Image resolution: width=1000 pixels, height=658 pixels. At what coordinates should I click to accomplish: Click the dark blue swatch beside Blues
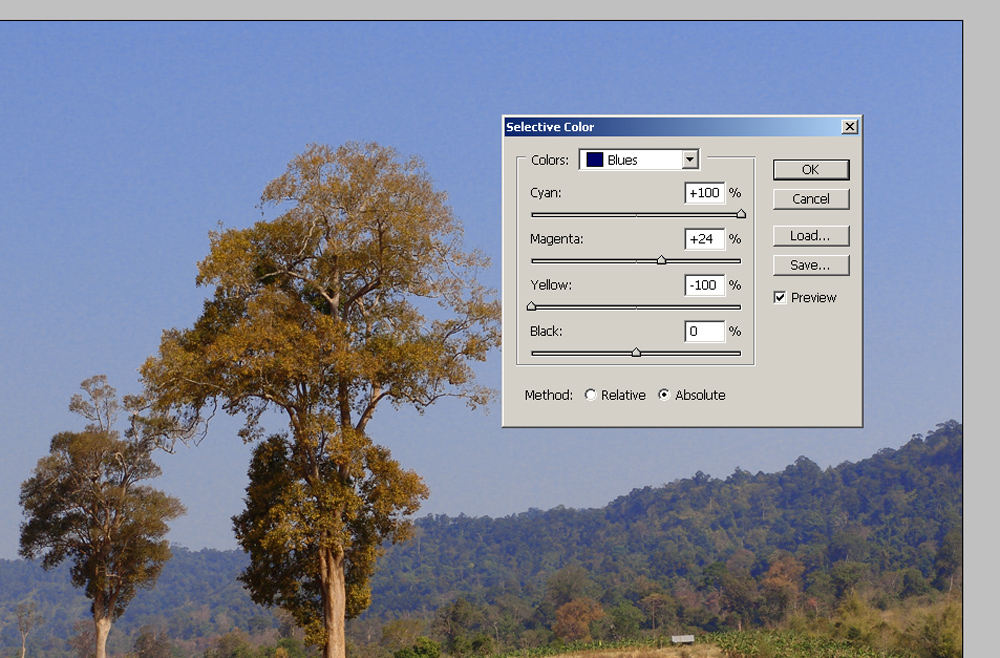(594, 160)
